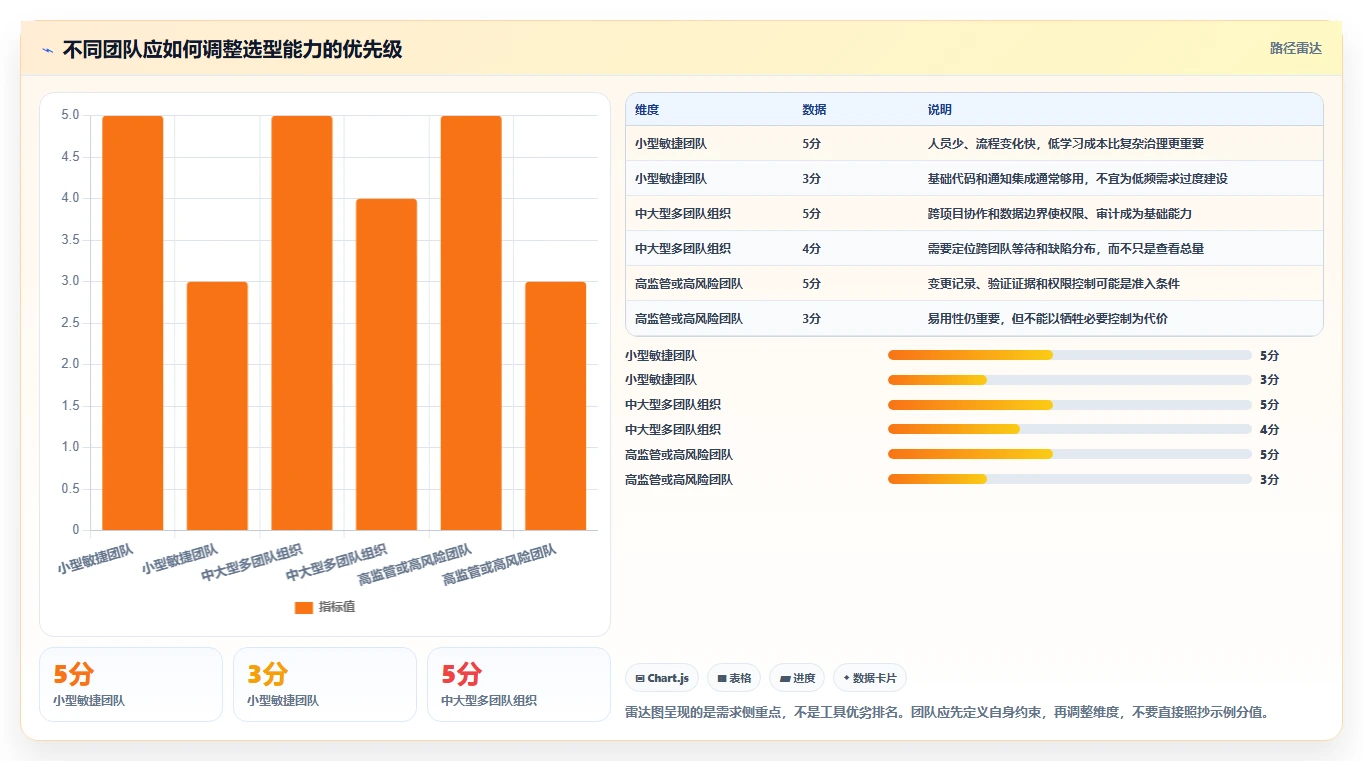Screen dimensions: 1363x761
Task: Select the Chart.js tag
Action: coord(662,678)
